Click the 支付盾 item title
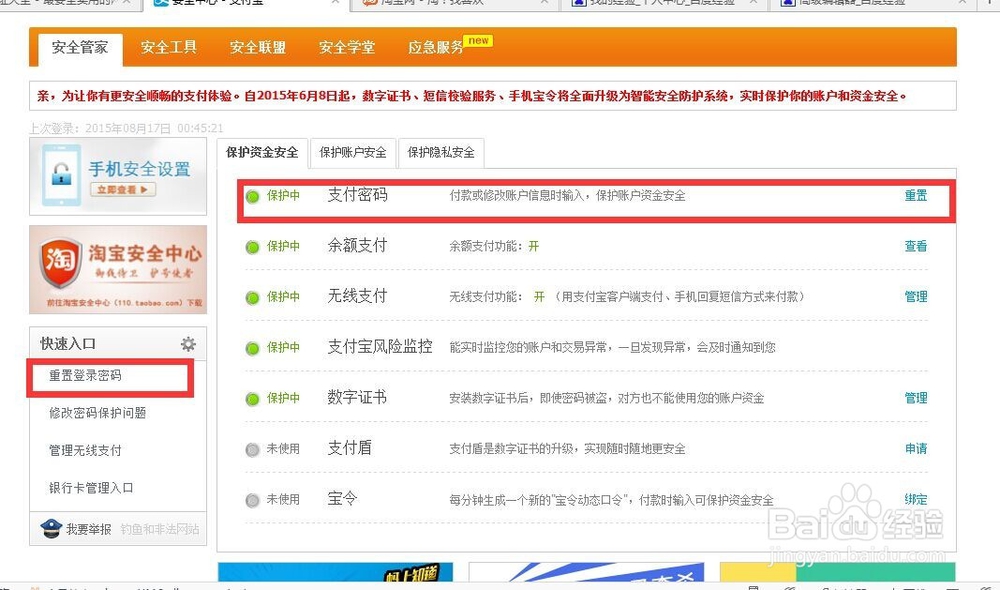1000x590 pixels. (349, 448)
